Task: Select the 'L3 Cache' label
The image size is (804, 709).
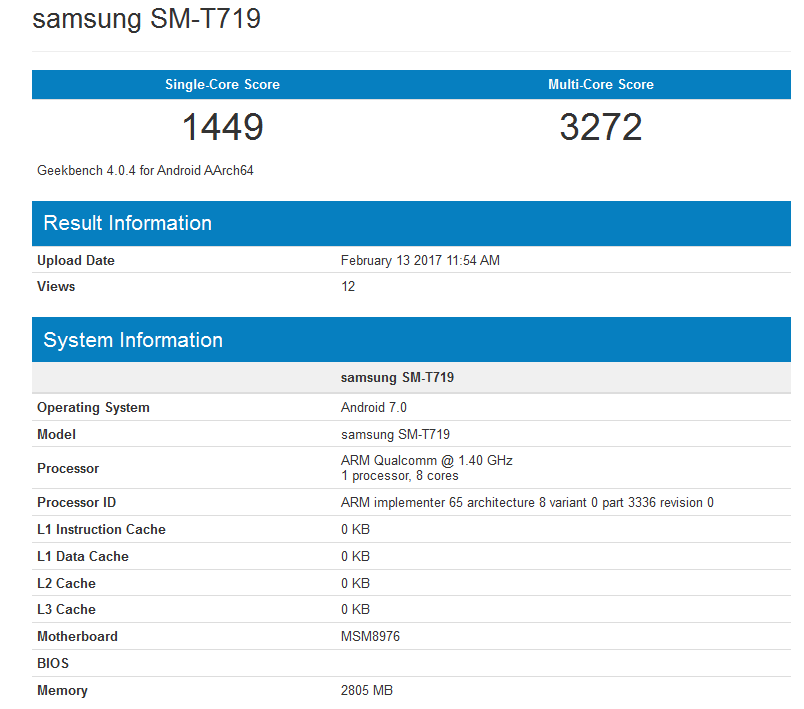Action: click(x=67, y=610)
